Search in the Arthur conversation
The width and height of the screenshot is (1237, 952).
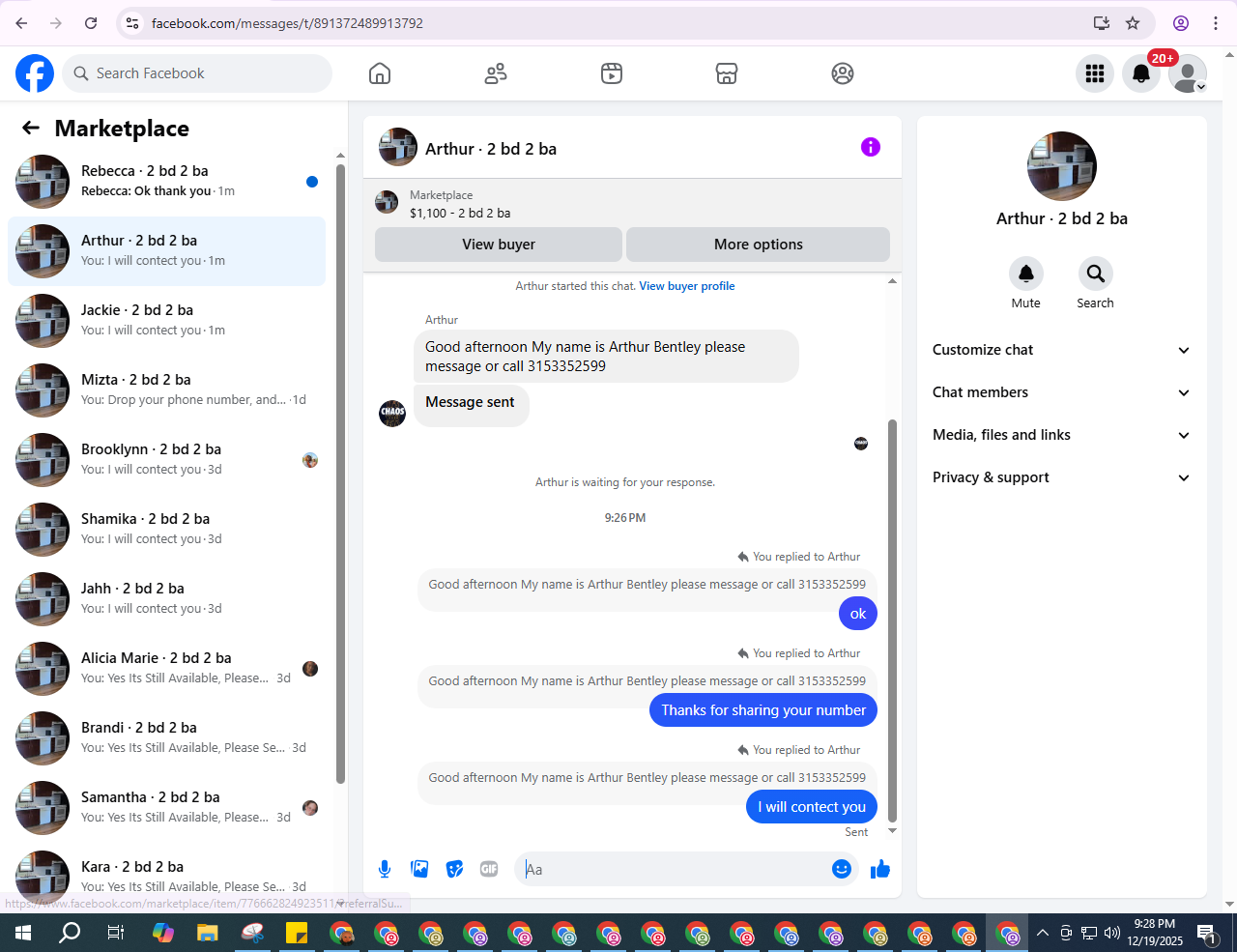tap(1096, 274)
